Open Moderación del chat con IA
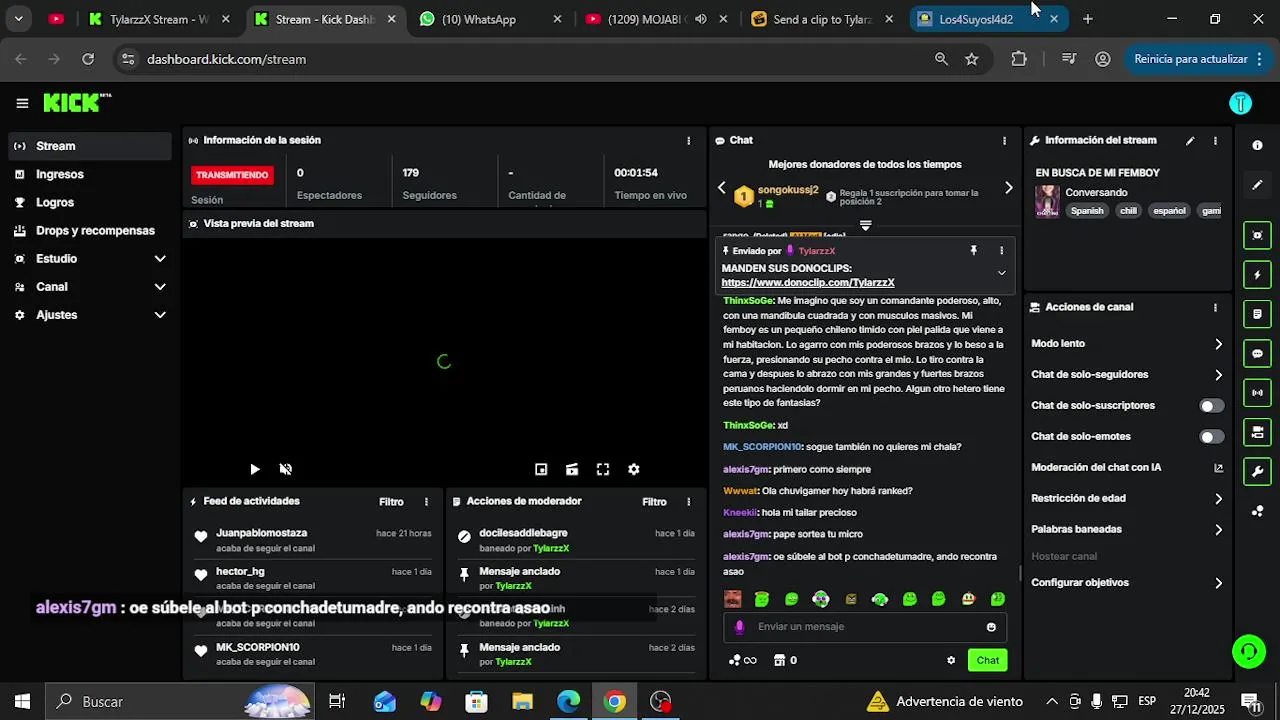 1127,468
